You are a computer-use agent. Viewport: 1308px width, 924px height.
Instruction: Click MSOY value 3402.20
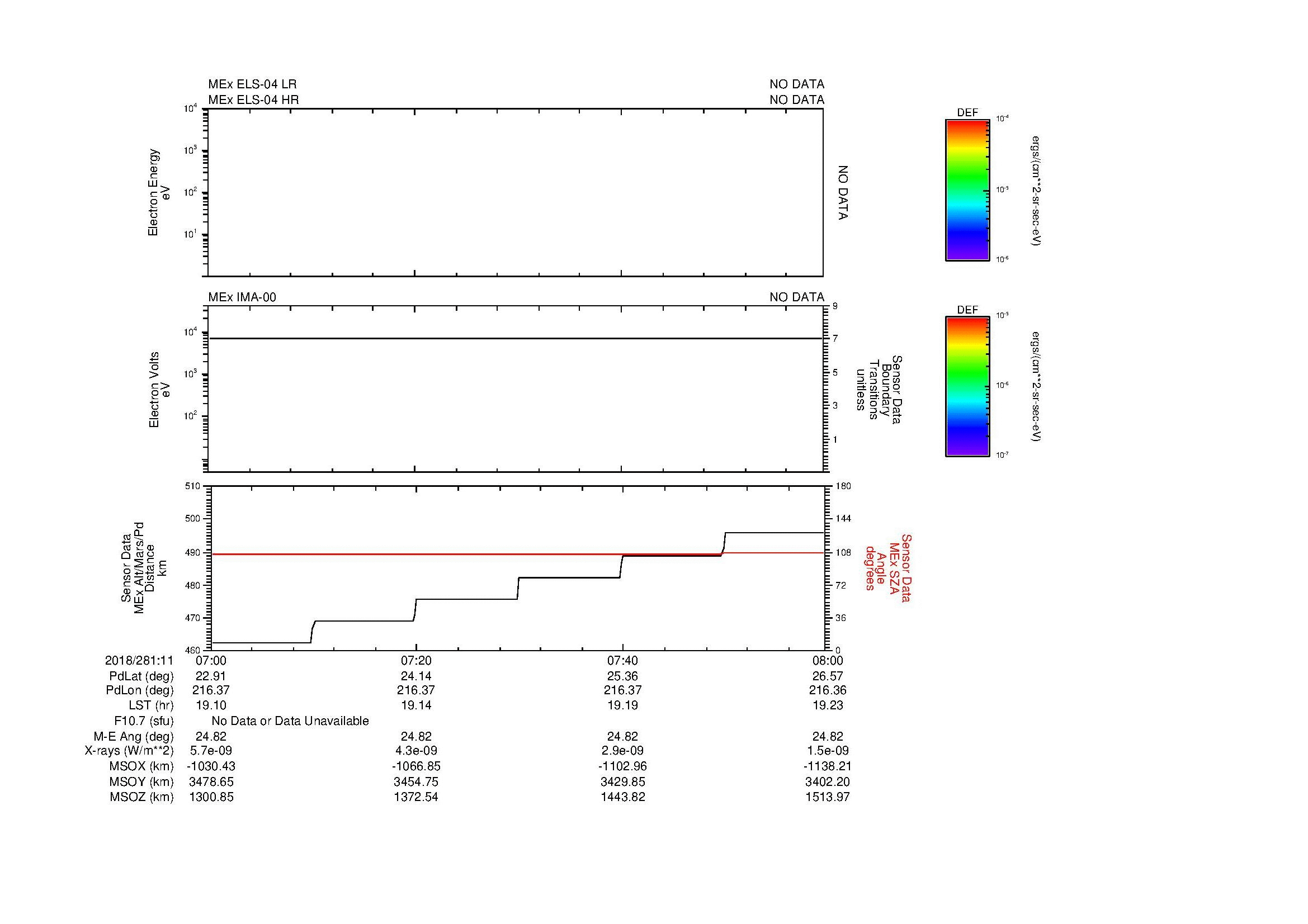[828, 782]
